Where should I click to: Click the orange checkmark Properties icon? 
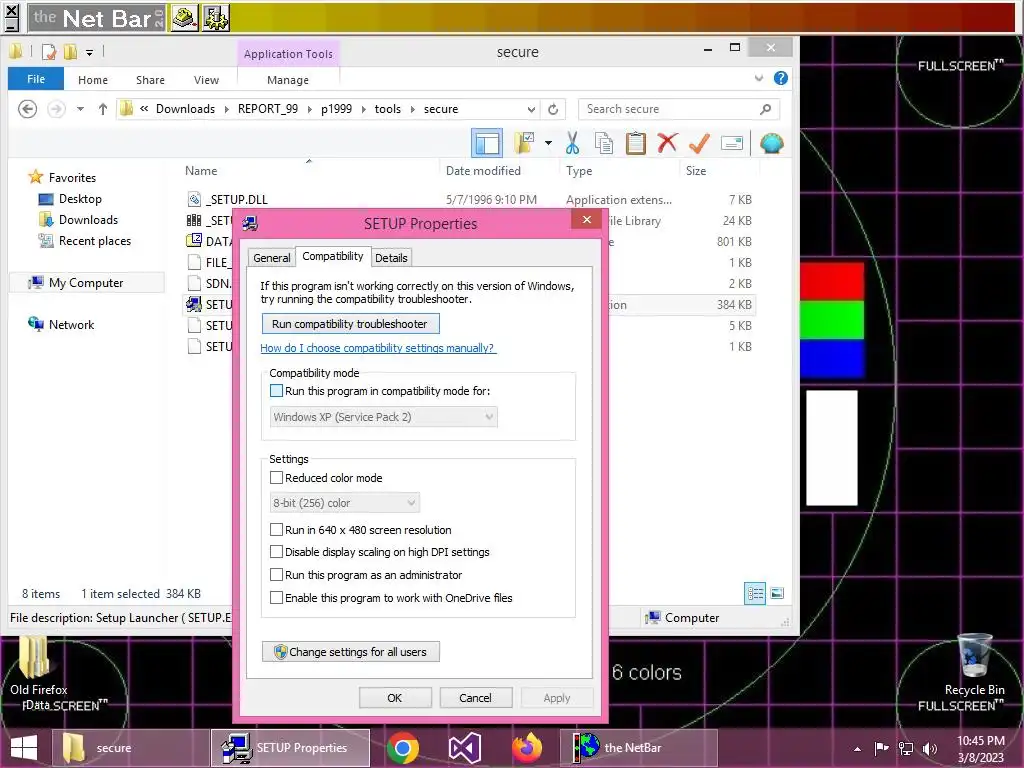click(699, 143)
